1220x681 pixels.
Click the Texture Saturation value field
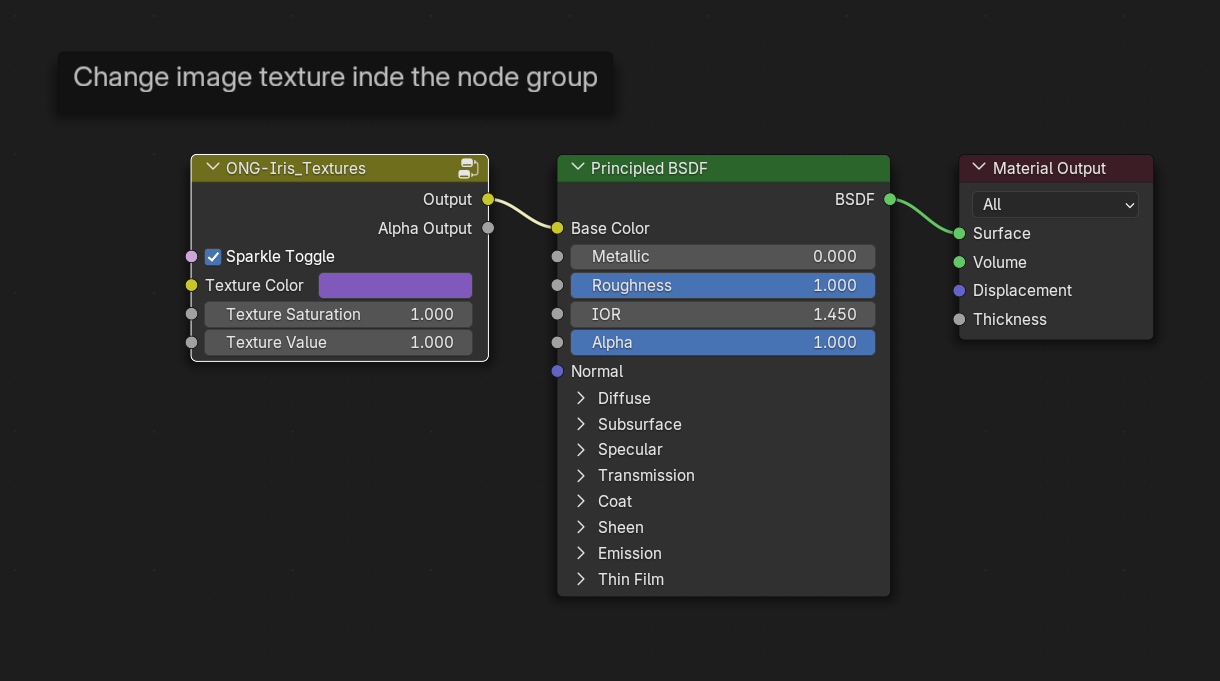coord(338,314)
